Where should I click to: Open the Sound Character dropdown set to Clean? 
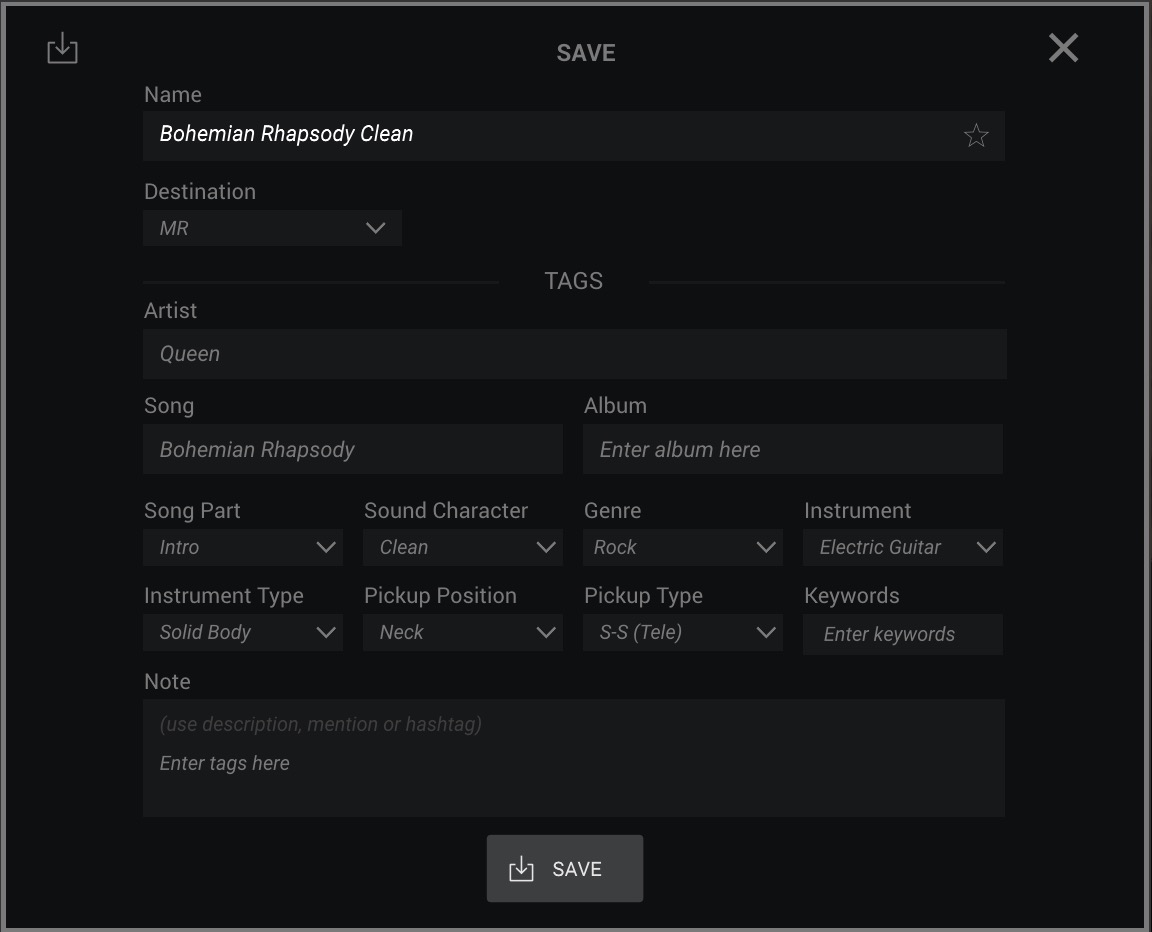pos(463,548)
